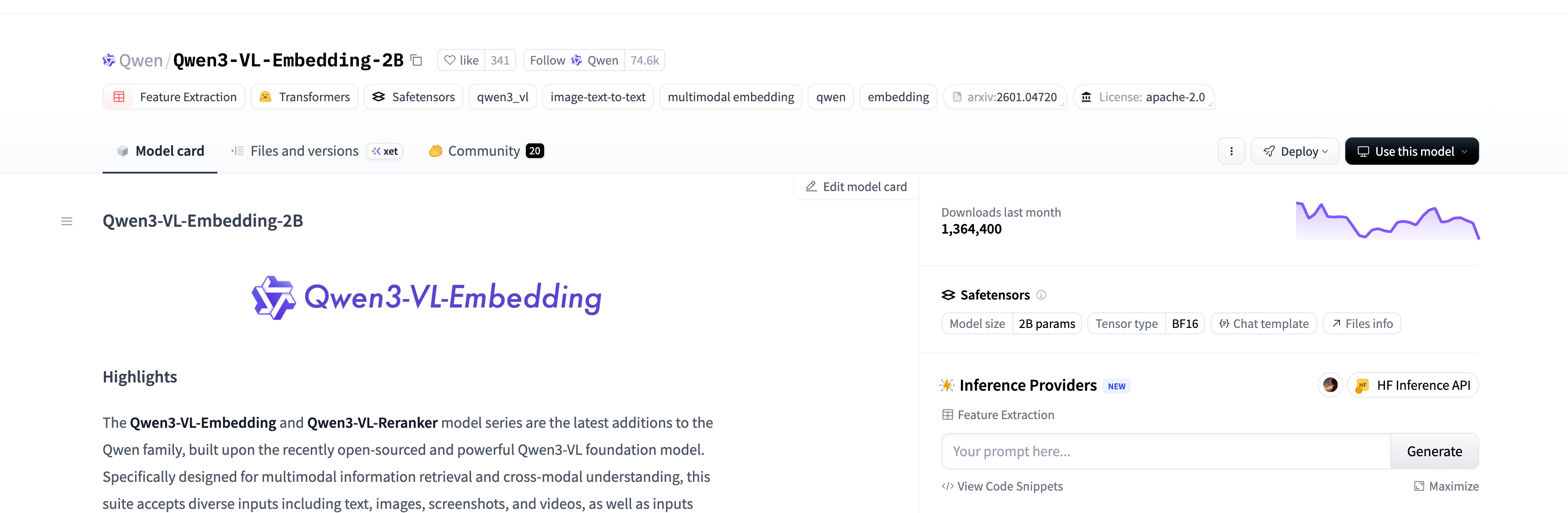The width and height of the screenshot is (1568, 513).
Task: Open the Community tab
Action: [484, 151]
